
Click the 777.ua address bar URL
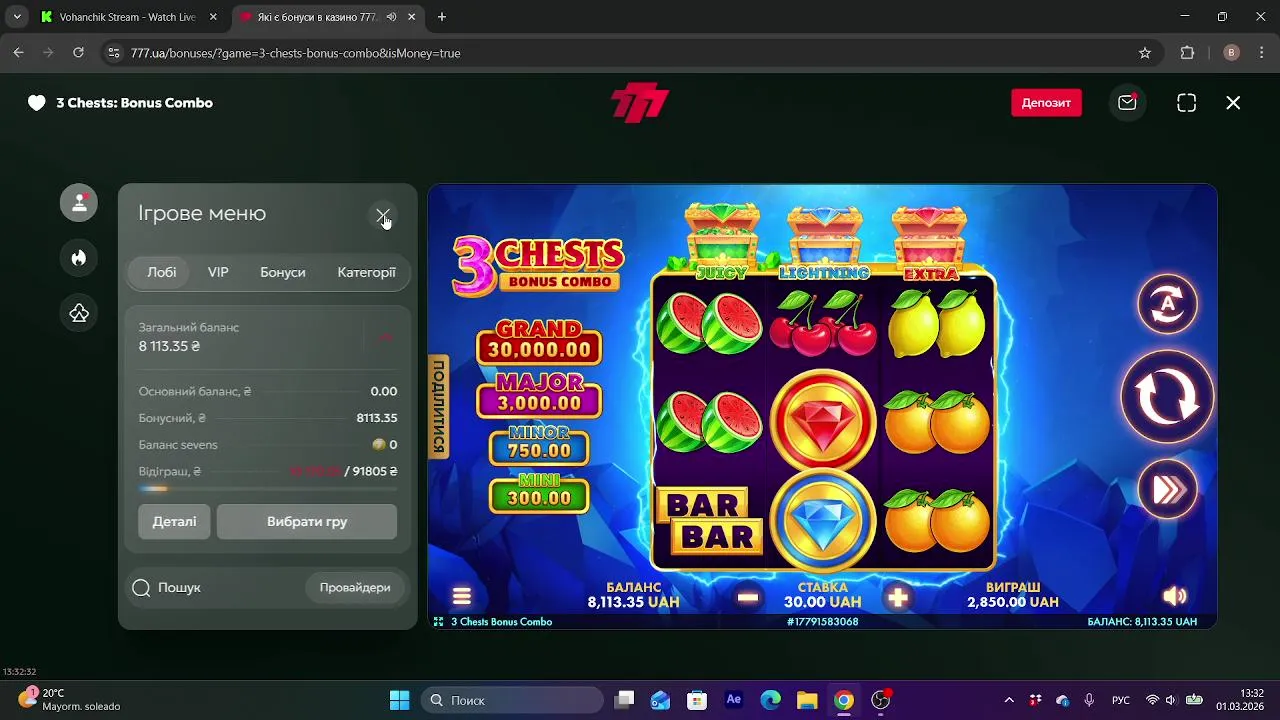tap(295, 53)
